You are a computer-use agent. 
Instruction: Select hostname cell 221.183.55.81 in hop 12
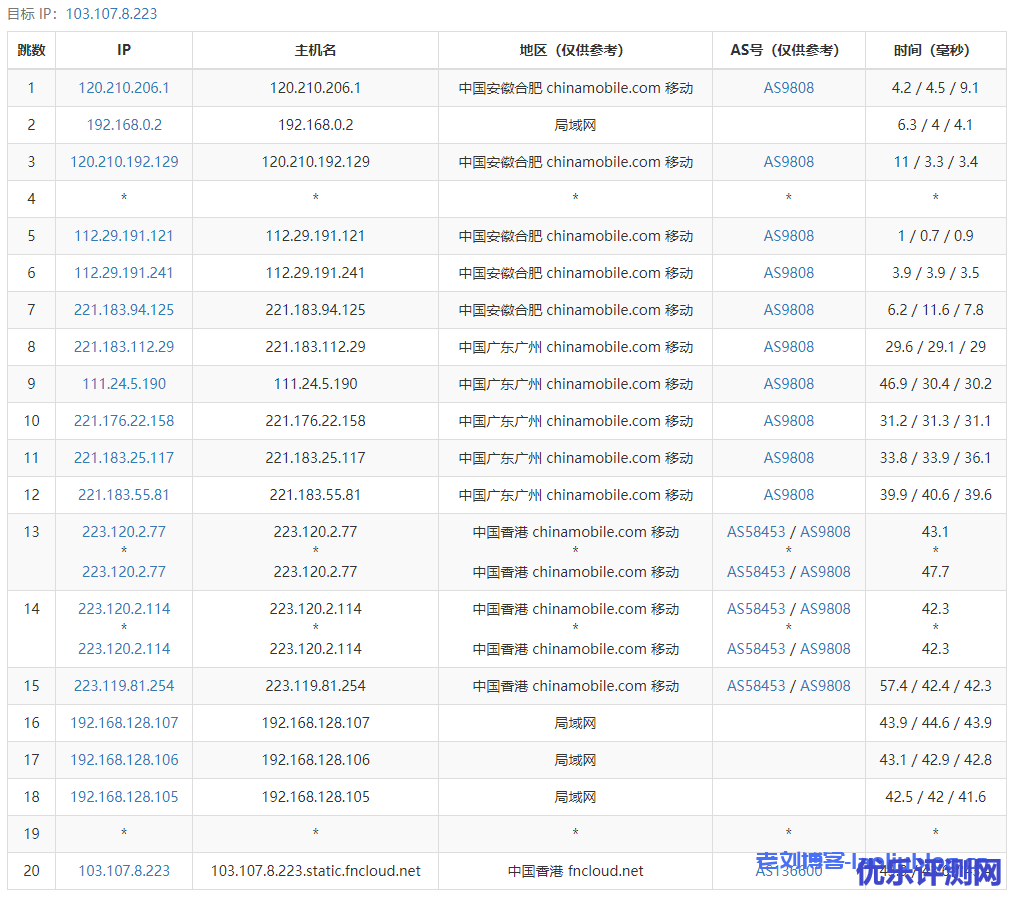[315, 494]
